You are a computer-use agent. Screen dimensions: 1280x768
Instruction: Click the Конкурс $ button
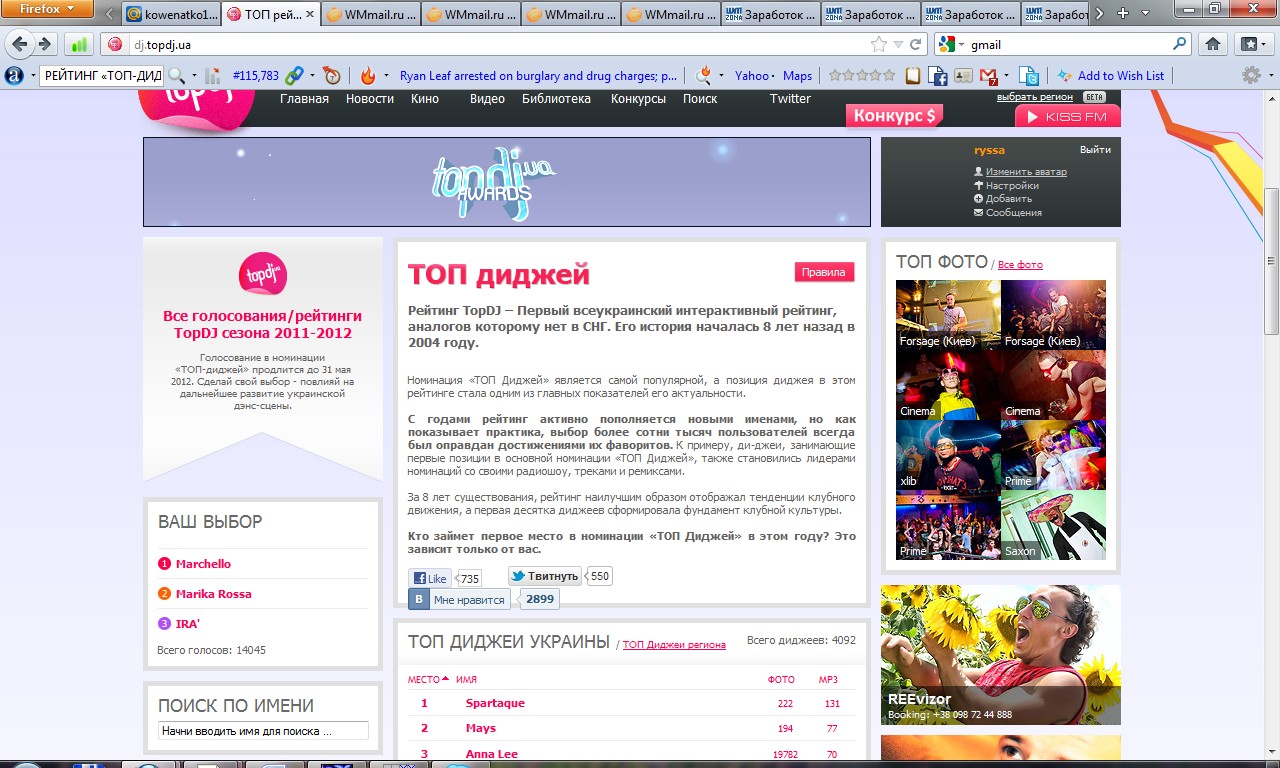(x=895, y=116)
